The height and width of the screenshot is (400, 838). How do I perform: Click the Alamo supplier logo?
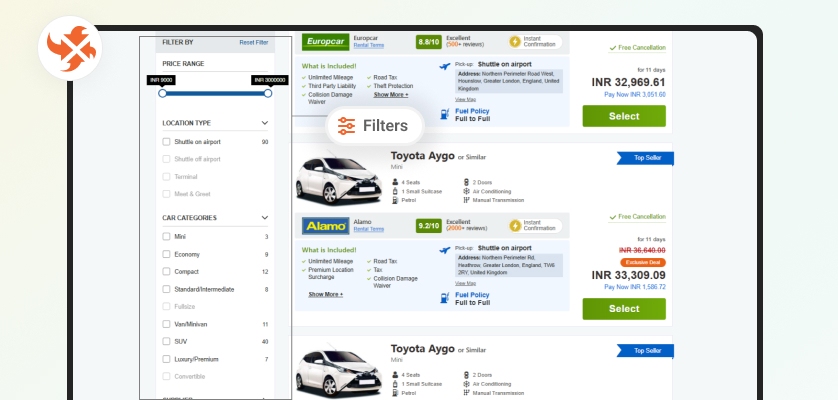click(x=325, y=226)
